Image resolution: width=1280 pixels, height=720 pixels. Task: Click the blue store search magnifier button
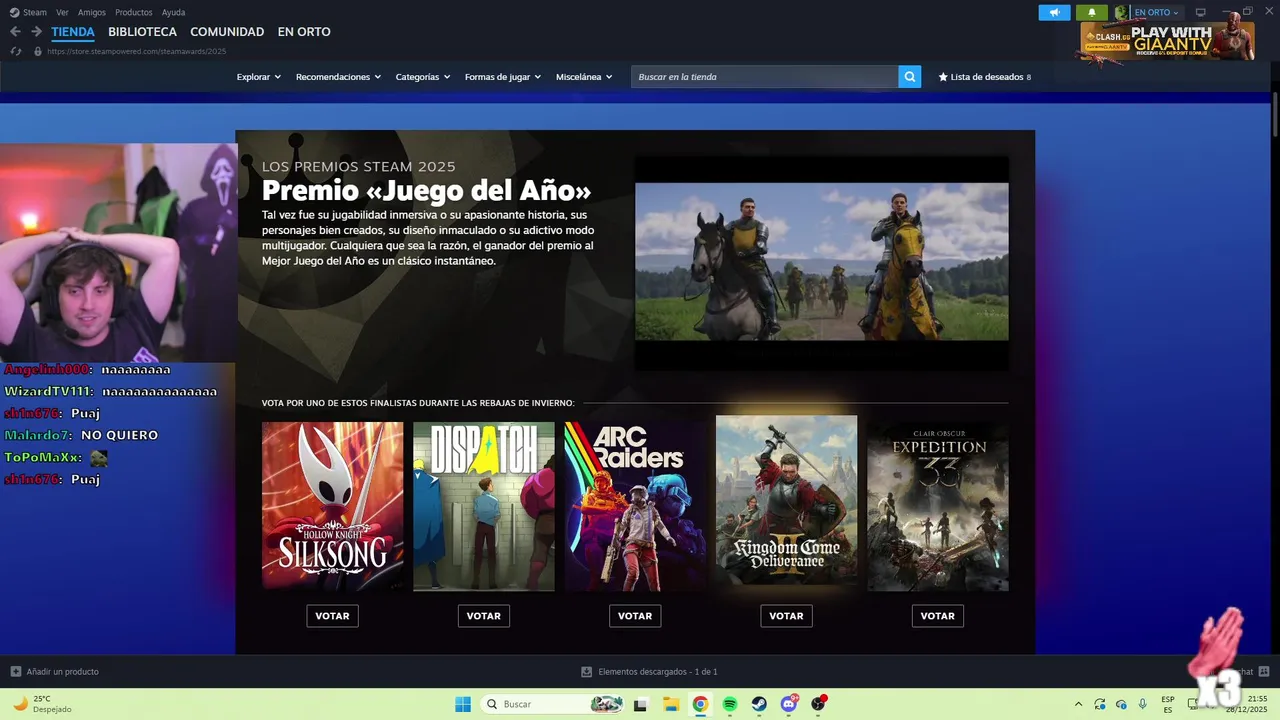click(x=909, y=77)
